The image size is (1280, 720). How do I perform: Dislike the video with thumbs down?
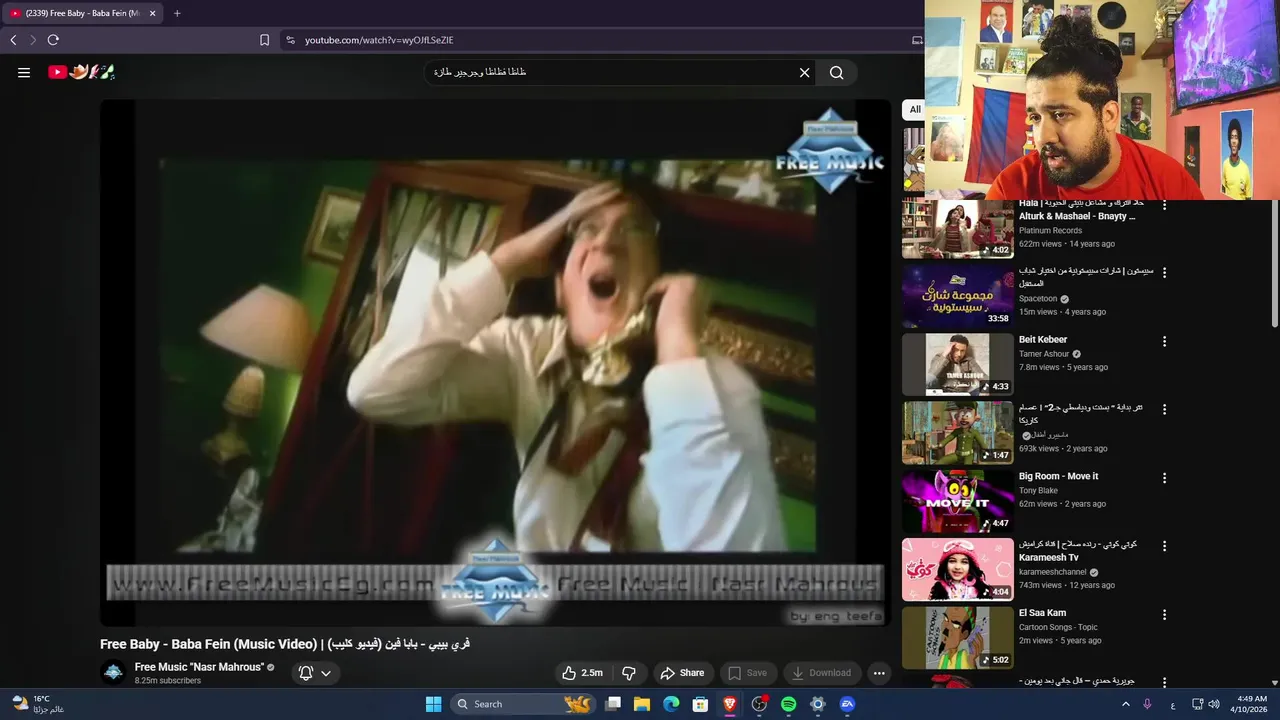click(629, 673)
